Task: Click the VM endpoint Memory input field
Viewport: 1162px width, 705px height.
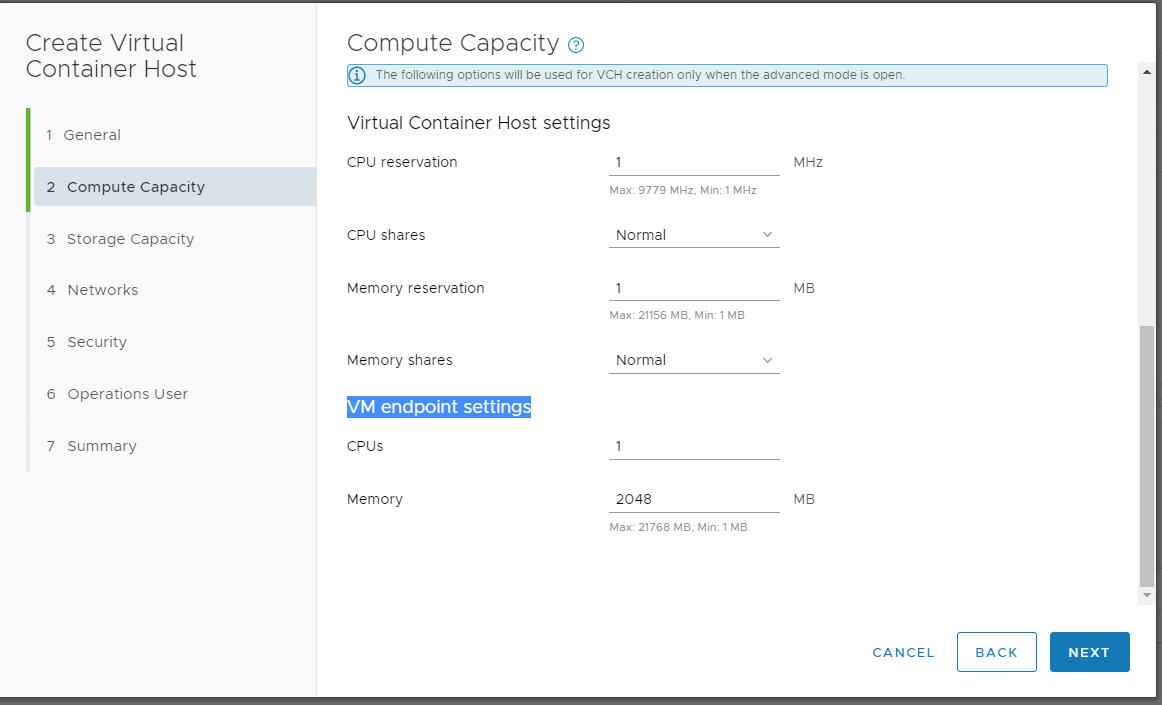Action: click(x=694, y=499)
